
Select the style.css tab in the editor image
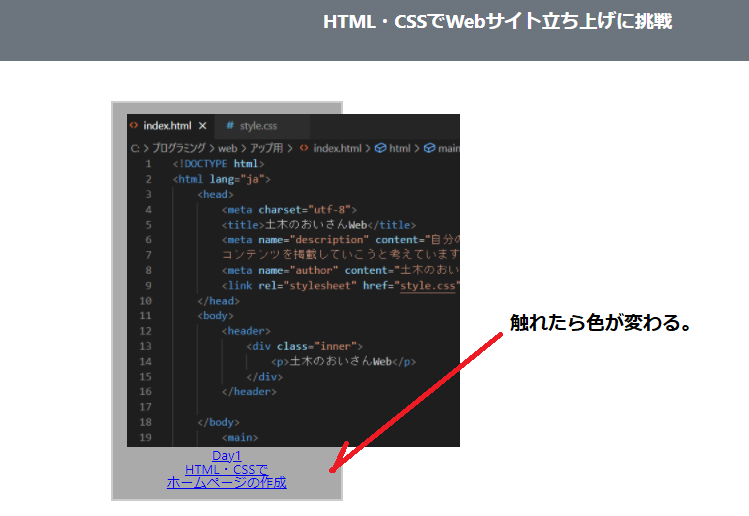[x=262, y=126]
